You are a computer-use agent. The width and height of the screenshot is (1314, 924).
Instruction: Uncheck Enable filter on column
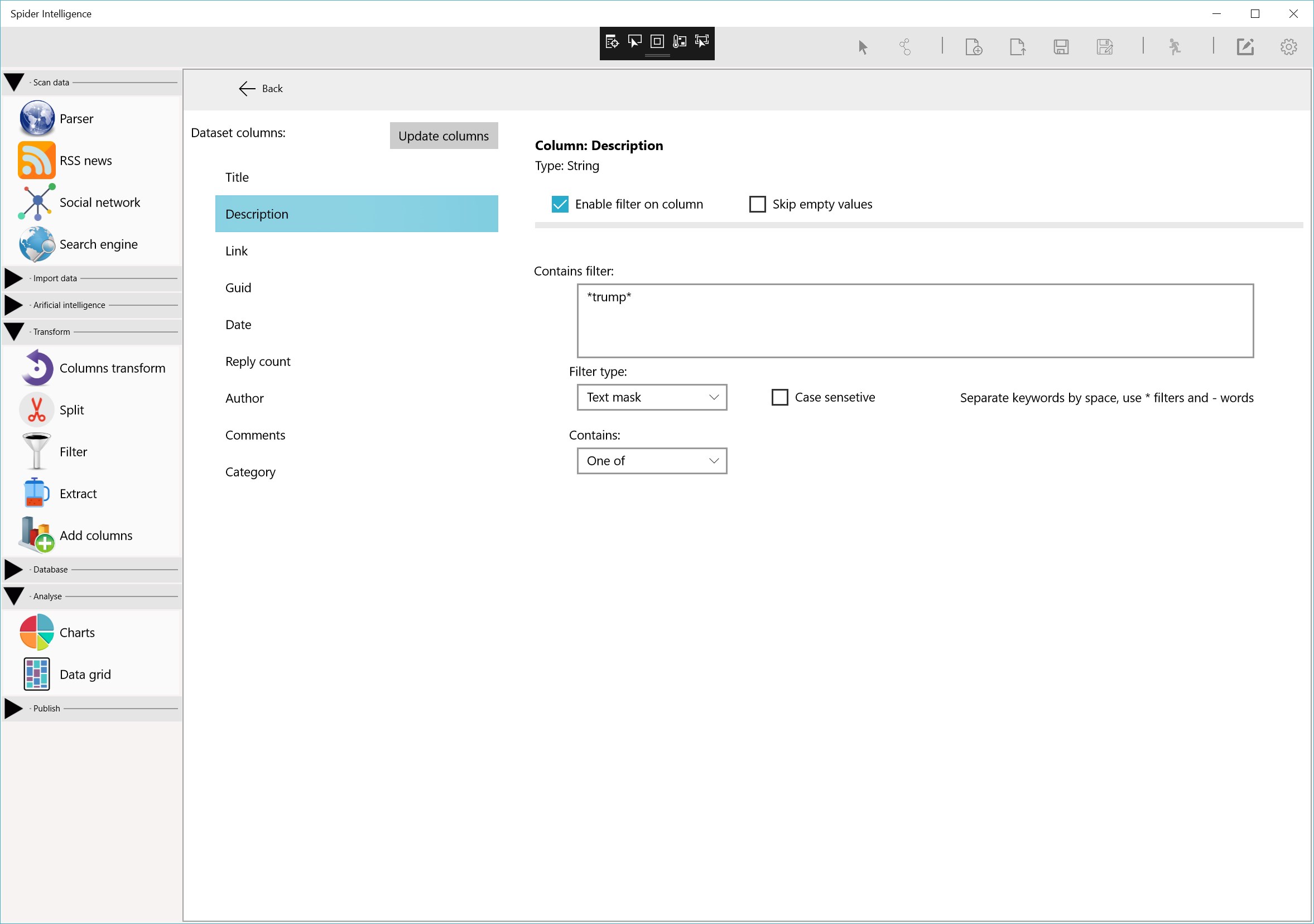(x=560, y=204)
